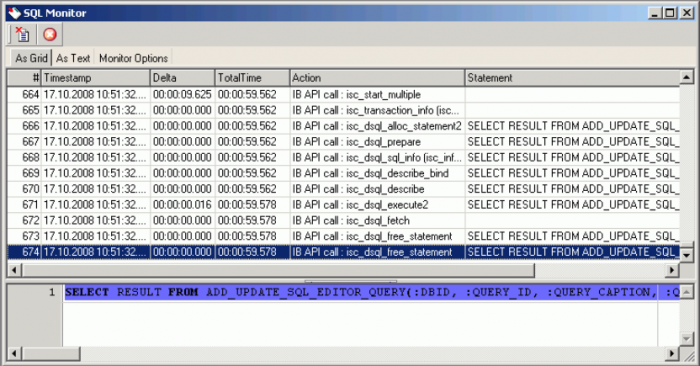Select row 672 isc_dsql_fetch entry
Screen dimensions: 700x366
click(343, 220)
